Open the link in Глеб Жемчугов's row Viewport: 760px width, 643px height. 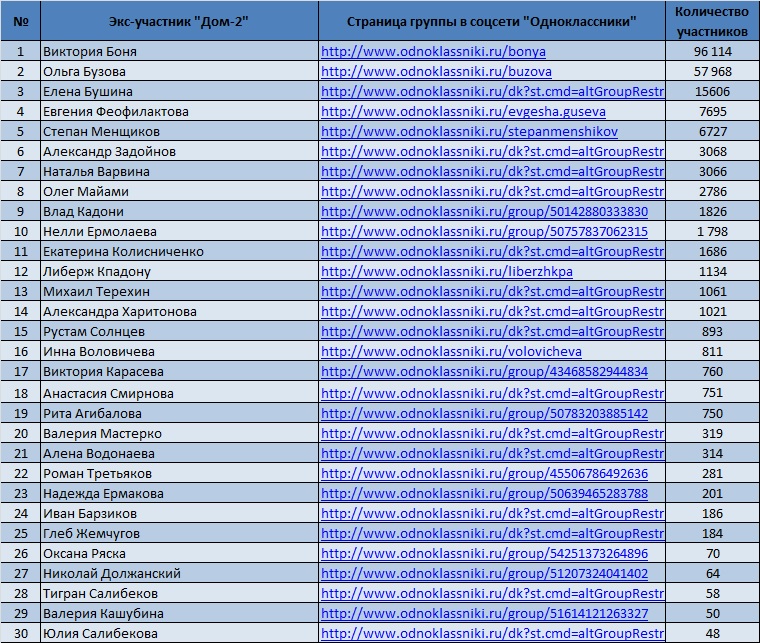tap(492, 533)
